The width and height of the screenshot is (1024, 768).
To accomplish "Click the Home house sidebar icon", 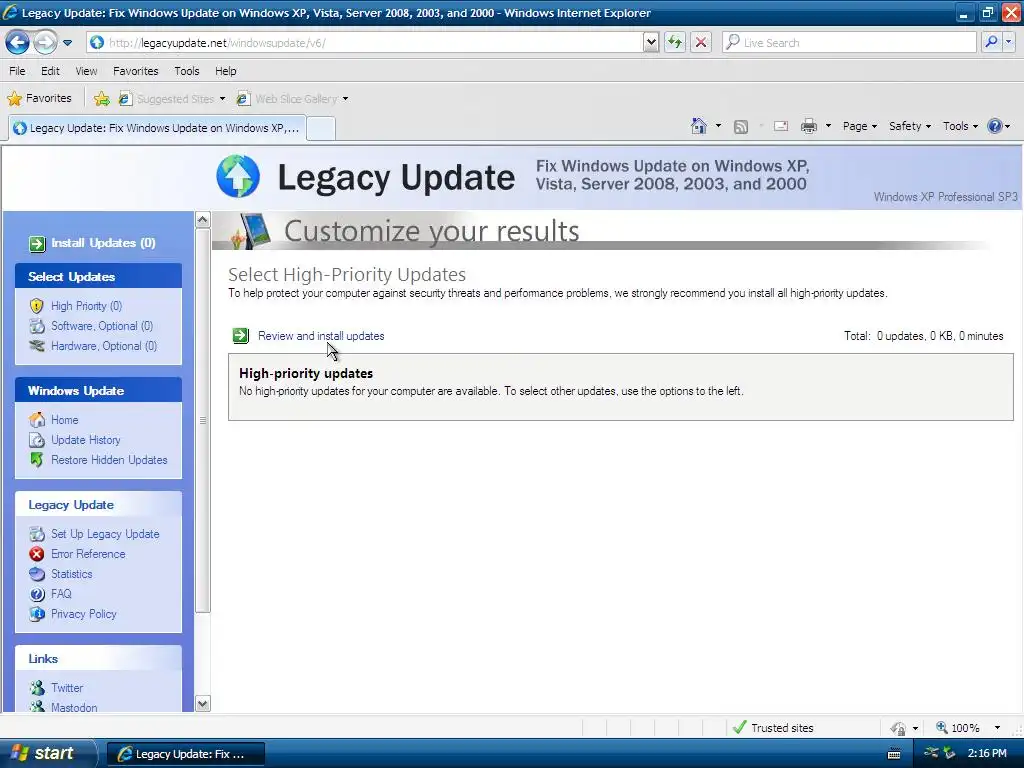I will [37, 419].
